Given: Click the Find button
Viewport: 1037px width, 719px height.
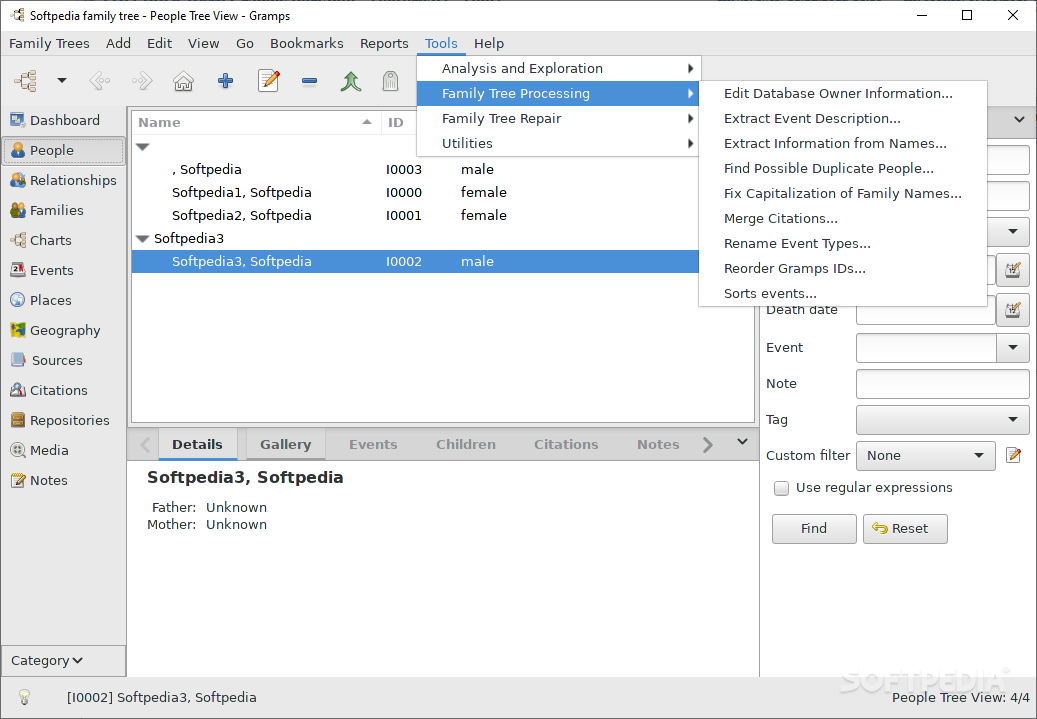Looking at the screenshot, I should point(814,529).
